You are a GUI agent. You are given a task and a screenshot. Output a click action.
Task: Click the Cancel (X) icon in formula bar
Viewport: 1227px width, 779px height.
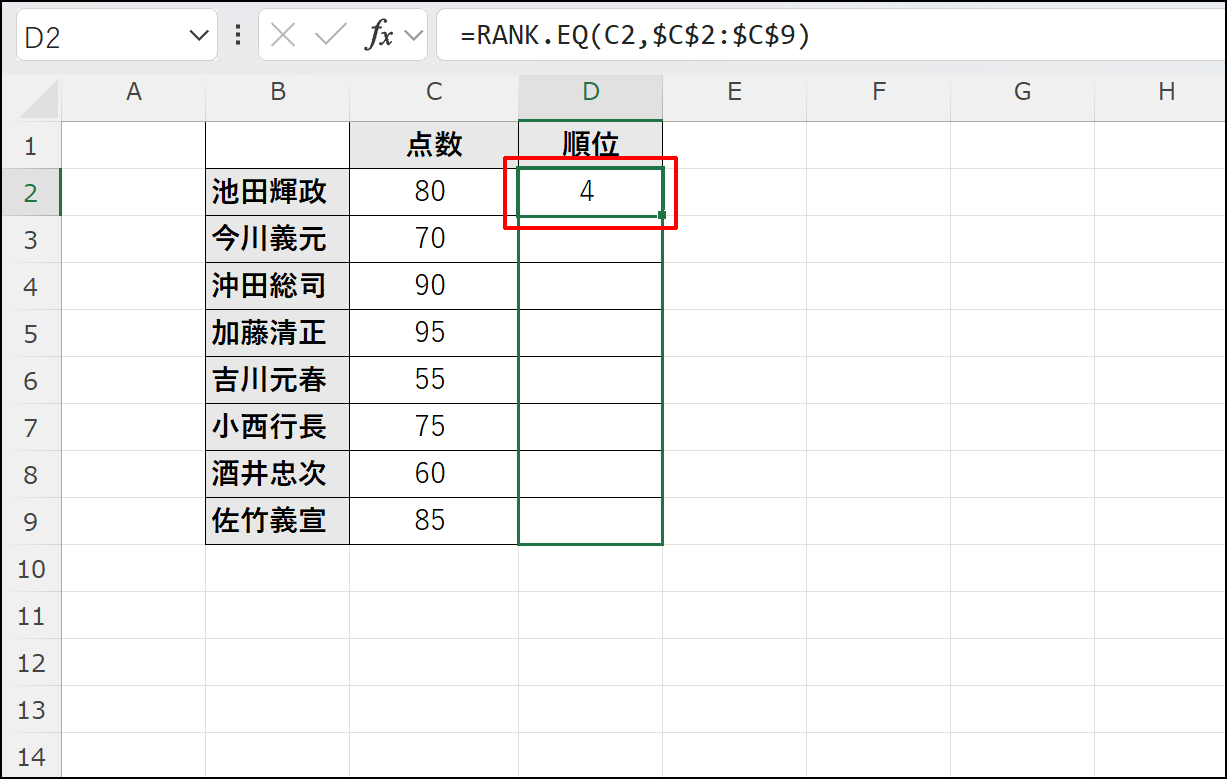tap(283, 34)
